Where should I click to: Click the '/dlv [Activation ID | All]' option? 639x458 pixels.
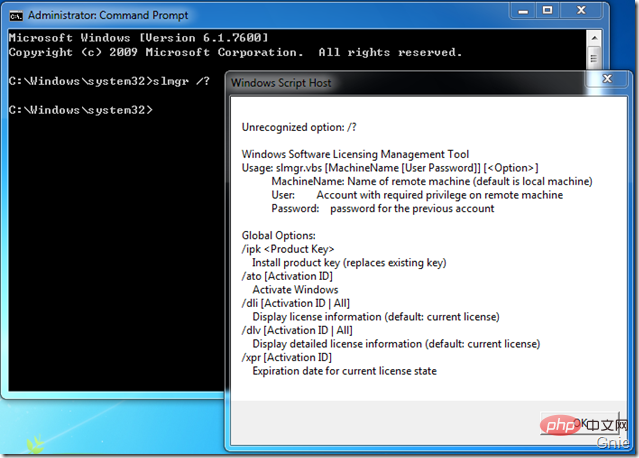[297, 330]
